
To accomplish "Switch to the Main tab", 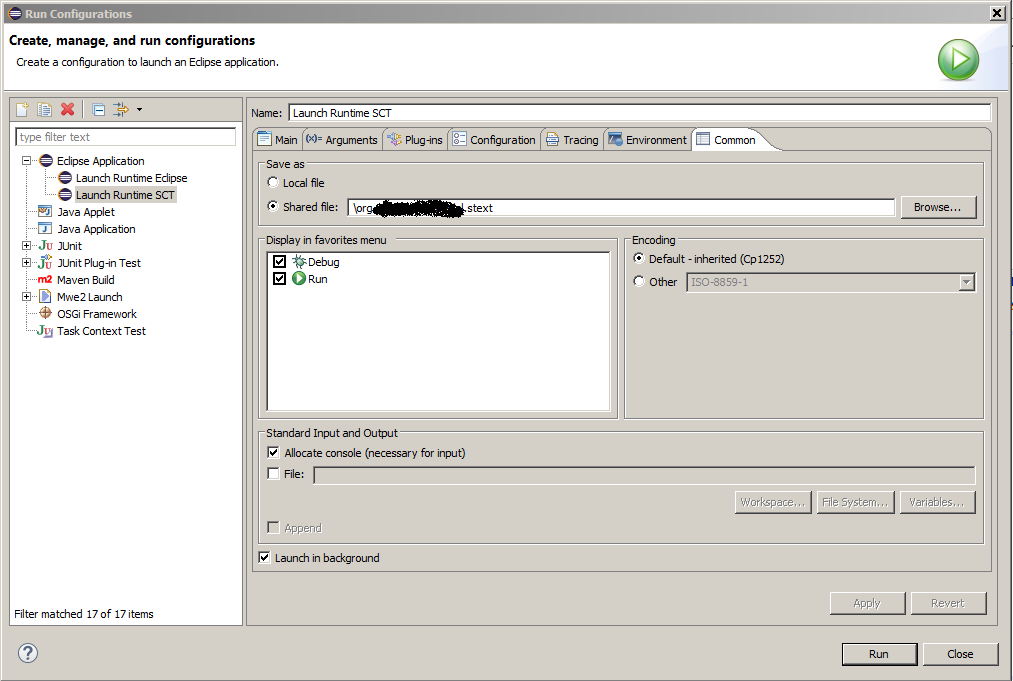I will pyautogui.click(x=278, y=140).
